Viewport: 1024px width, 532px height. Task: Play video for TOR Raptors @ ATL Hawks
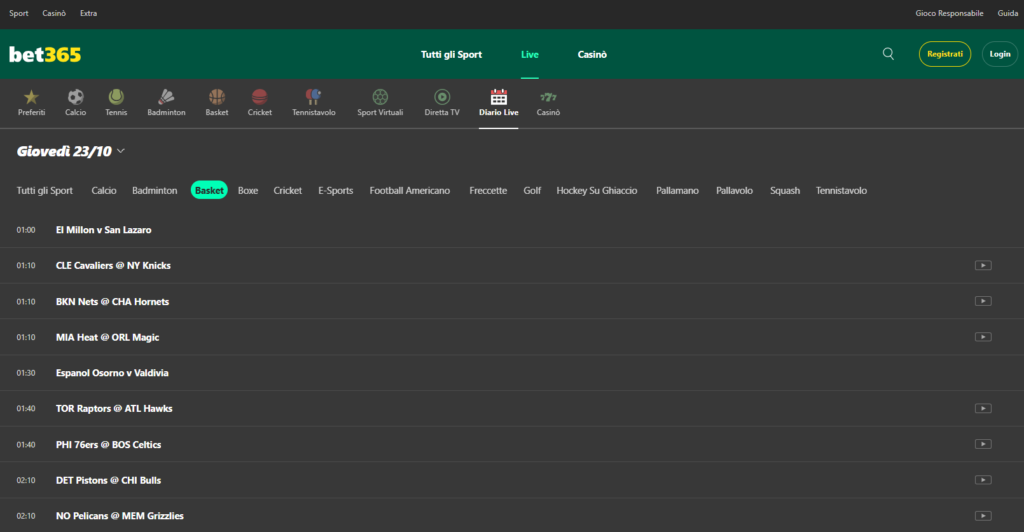(982, 408)
